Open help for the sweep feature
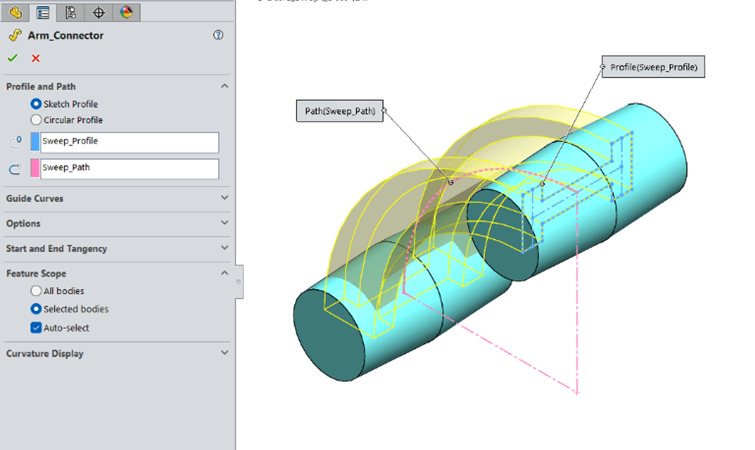The height and width of the screenshot is (450, 755). [218, 35]
